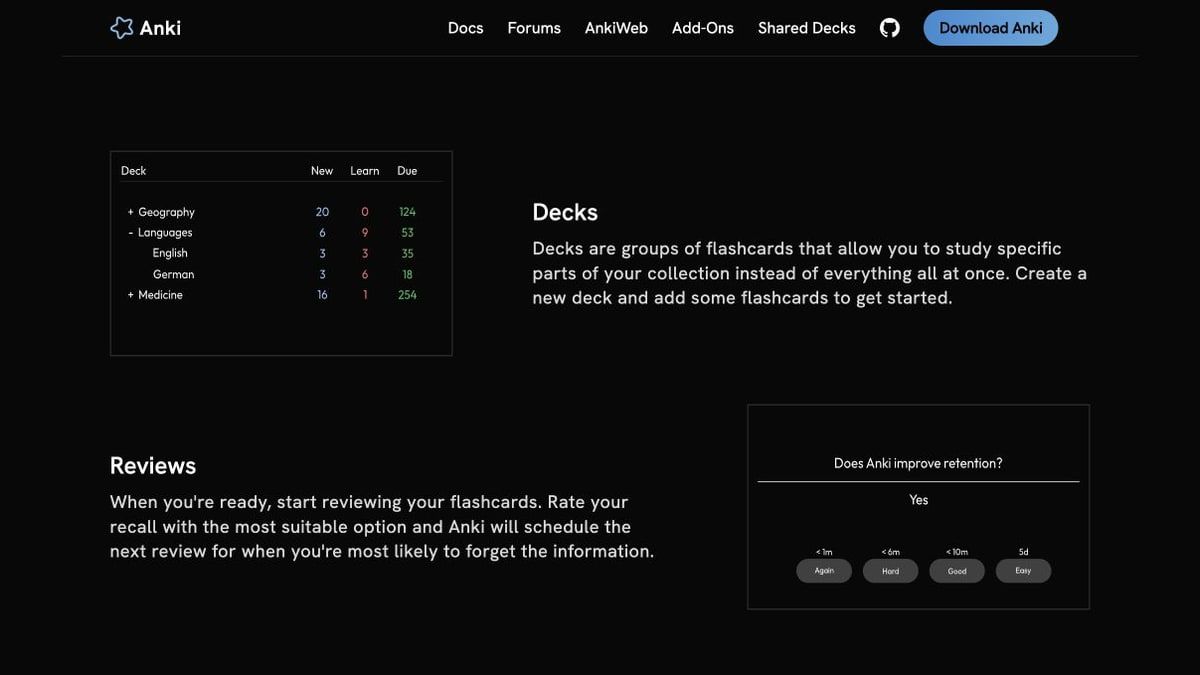Rate the card as Good

tap(957, 571)
